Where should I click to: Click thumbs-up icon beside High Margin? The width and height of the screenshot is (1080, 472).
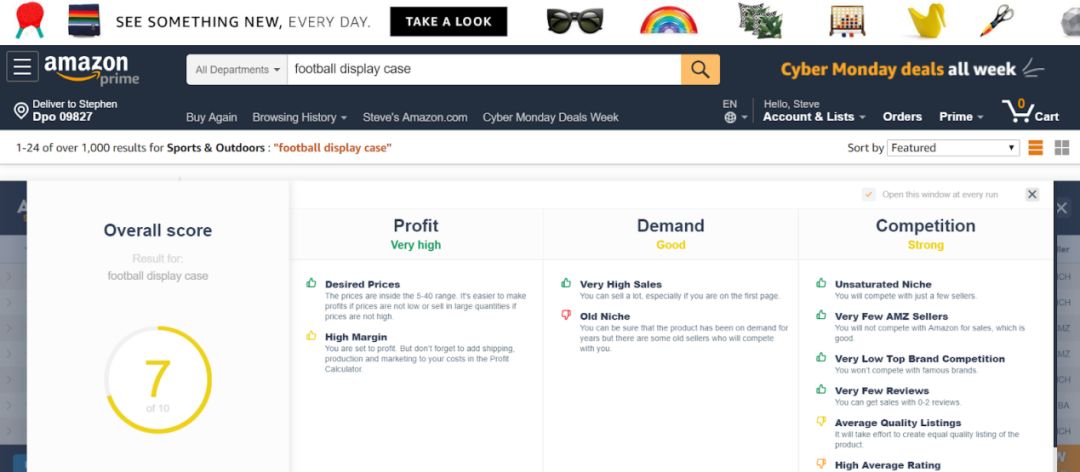[x=311, y=336]
